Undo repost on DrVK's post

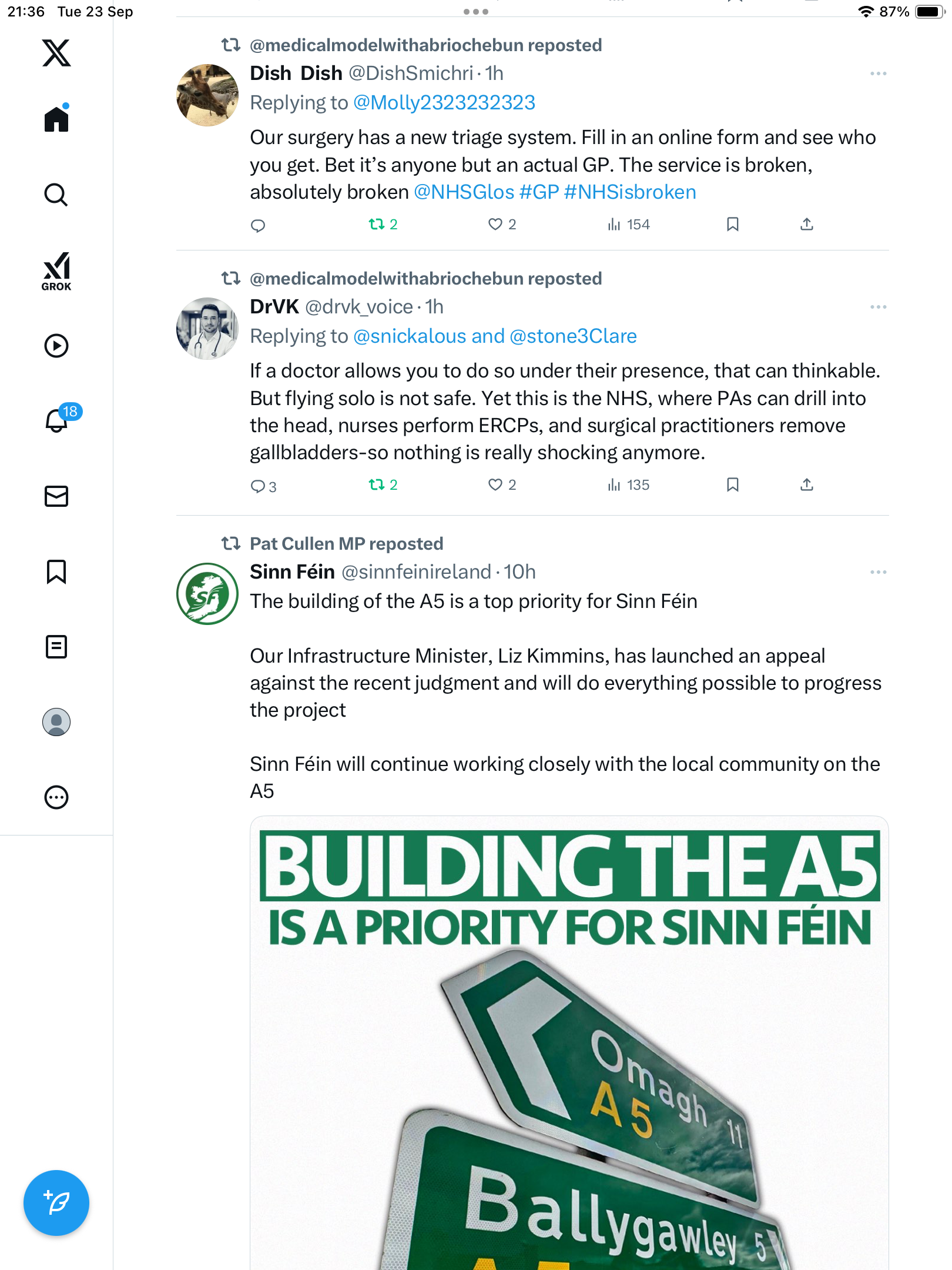coord(377,485)
